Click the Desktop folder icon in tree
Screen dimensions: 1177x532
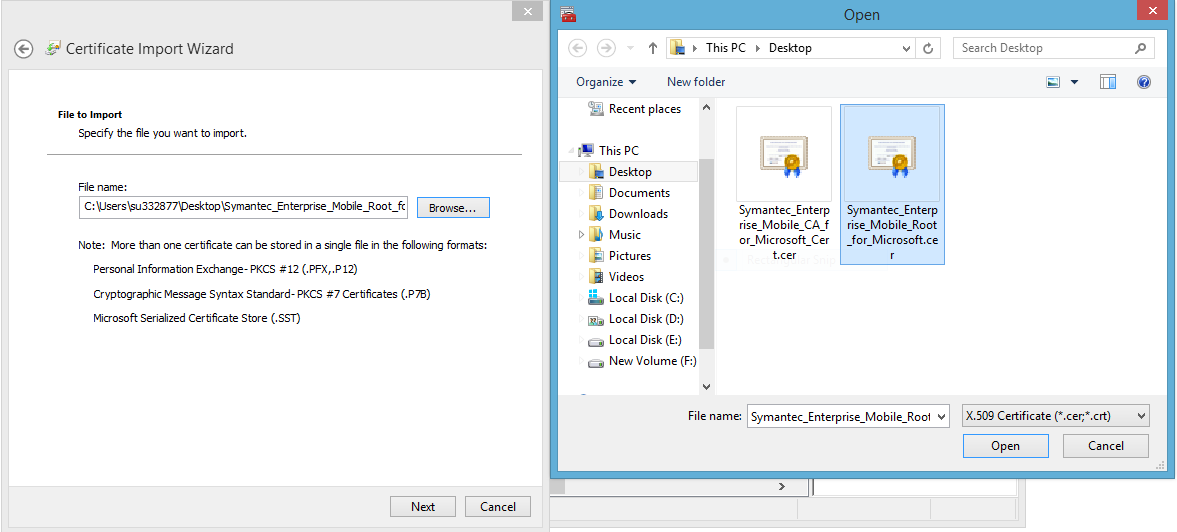click(596, 172)
